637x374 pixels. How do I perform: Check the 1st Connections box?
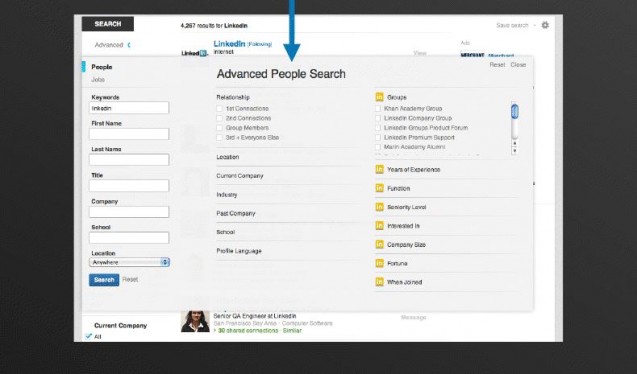(x=219, y=108)
